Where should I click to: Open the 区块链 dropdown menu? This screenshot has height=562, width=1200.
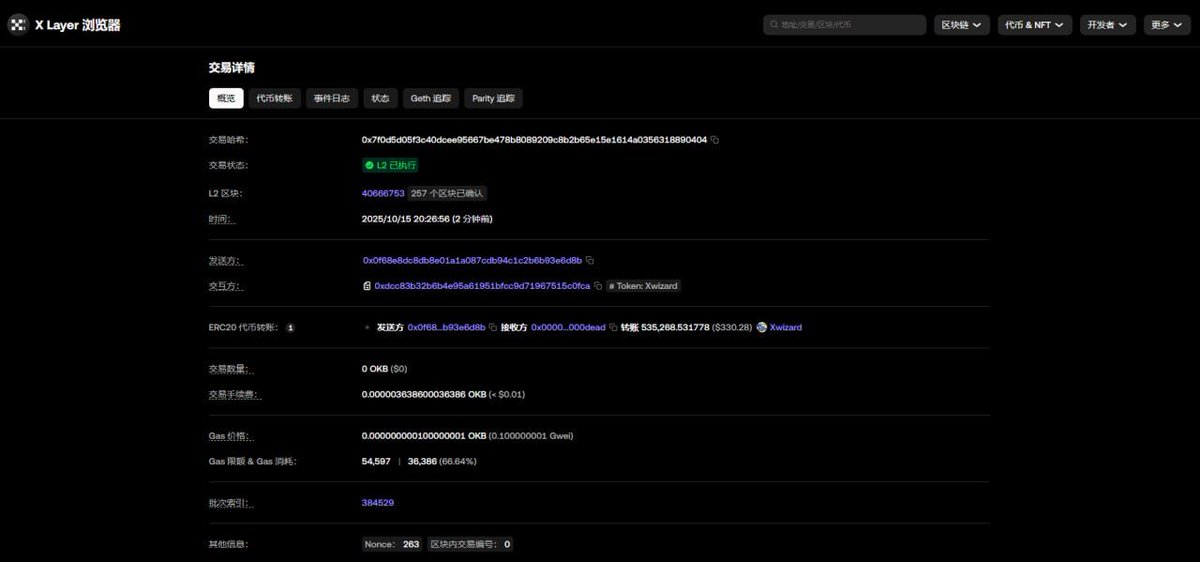click(962, 25)
